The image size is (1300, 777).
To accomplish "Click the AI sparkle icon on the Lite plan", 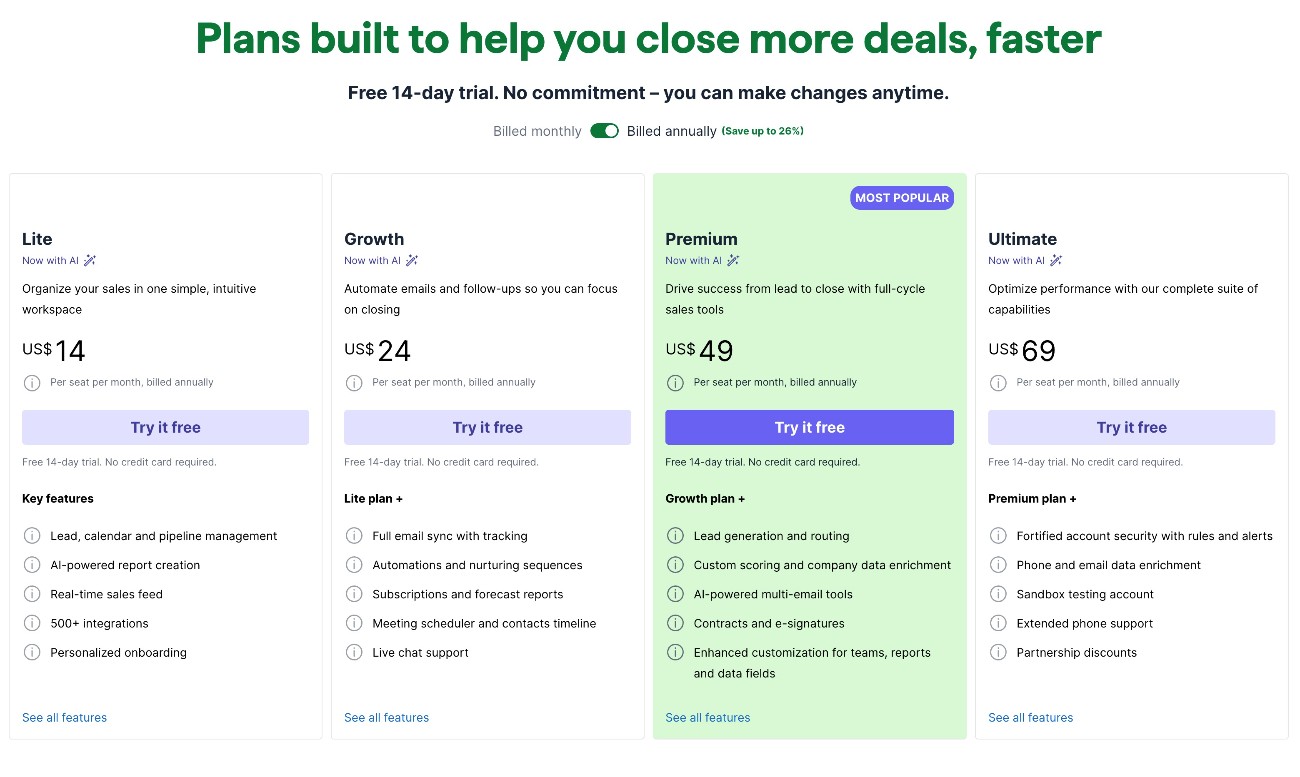I will [88, 260].
